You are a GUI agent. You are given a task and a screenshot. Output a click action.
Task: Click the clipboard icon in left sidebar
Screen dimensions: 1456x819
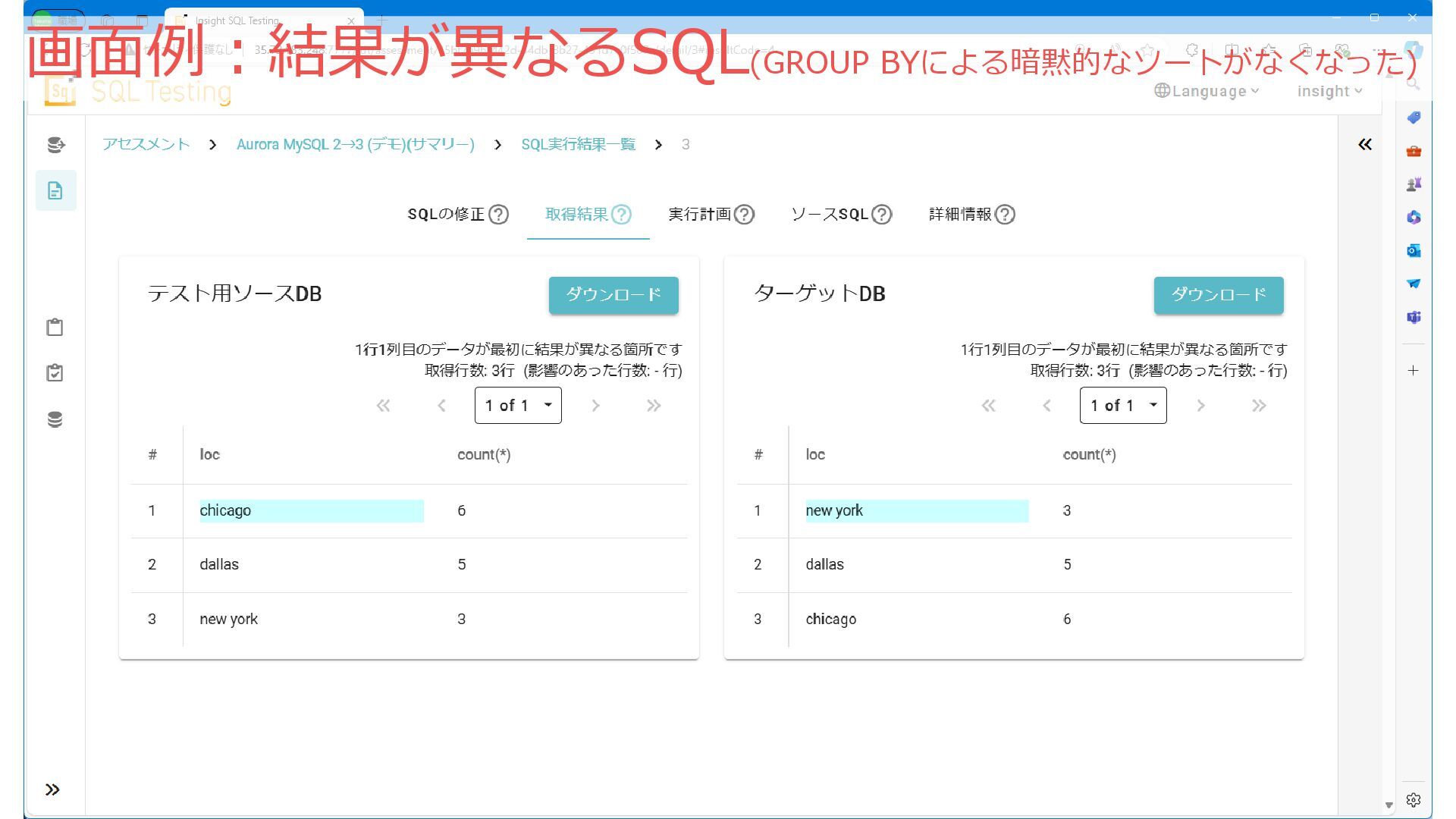[55, 327]
